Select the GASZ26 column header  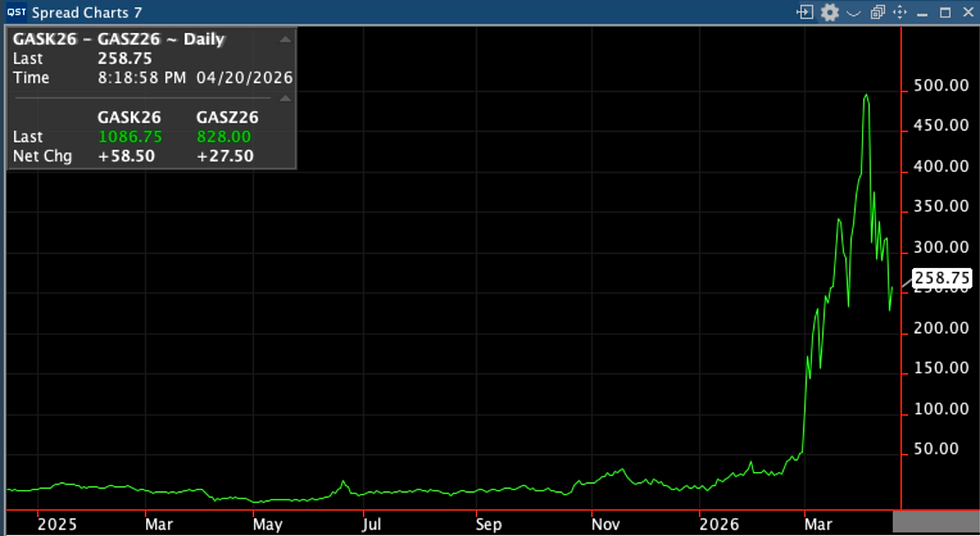[227, 117]
